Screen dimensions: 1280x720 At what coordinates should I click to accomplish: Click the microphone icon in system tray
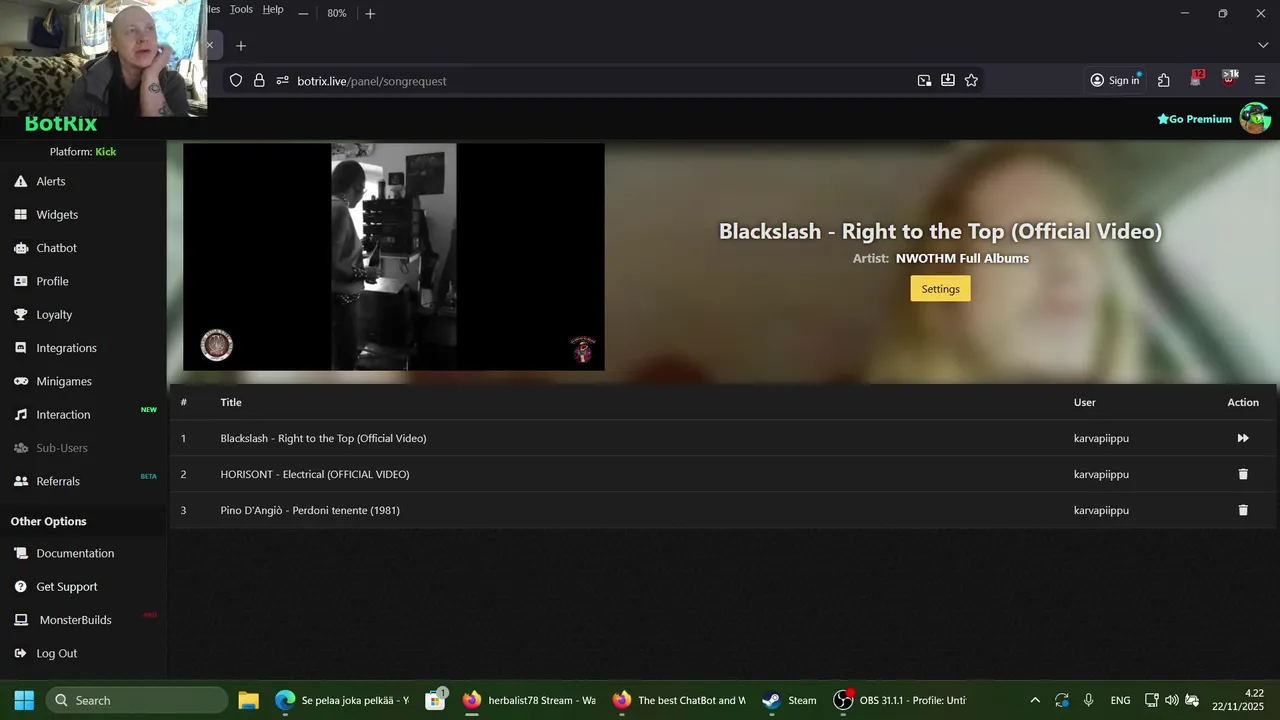click(1088, 700)
